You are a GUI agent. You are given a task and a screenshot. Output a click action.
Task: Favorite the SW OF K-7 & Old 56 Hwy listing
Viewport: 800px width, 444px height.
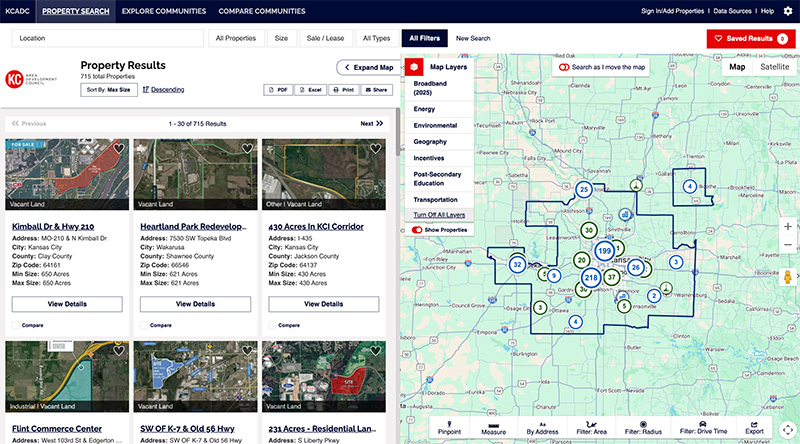pyautogui.click(x=247, y=351)
